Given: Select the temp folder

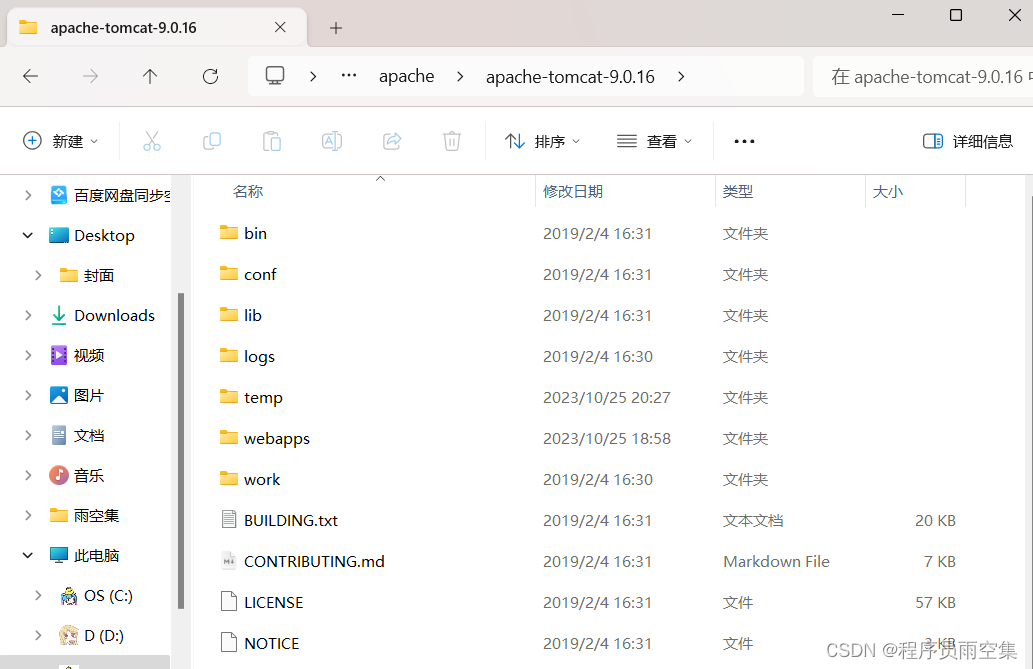Looking at the screenshot, I should click(x=263, y=397).
